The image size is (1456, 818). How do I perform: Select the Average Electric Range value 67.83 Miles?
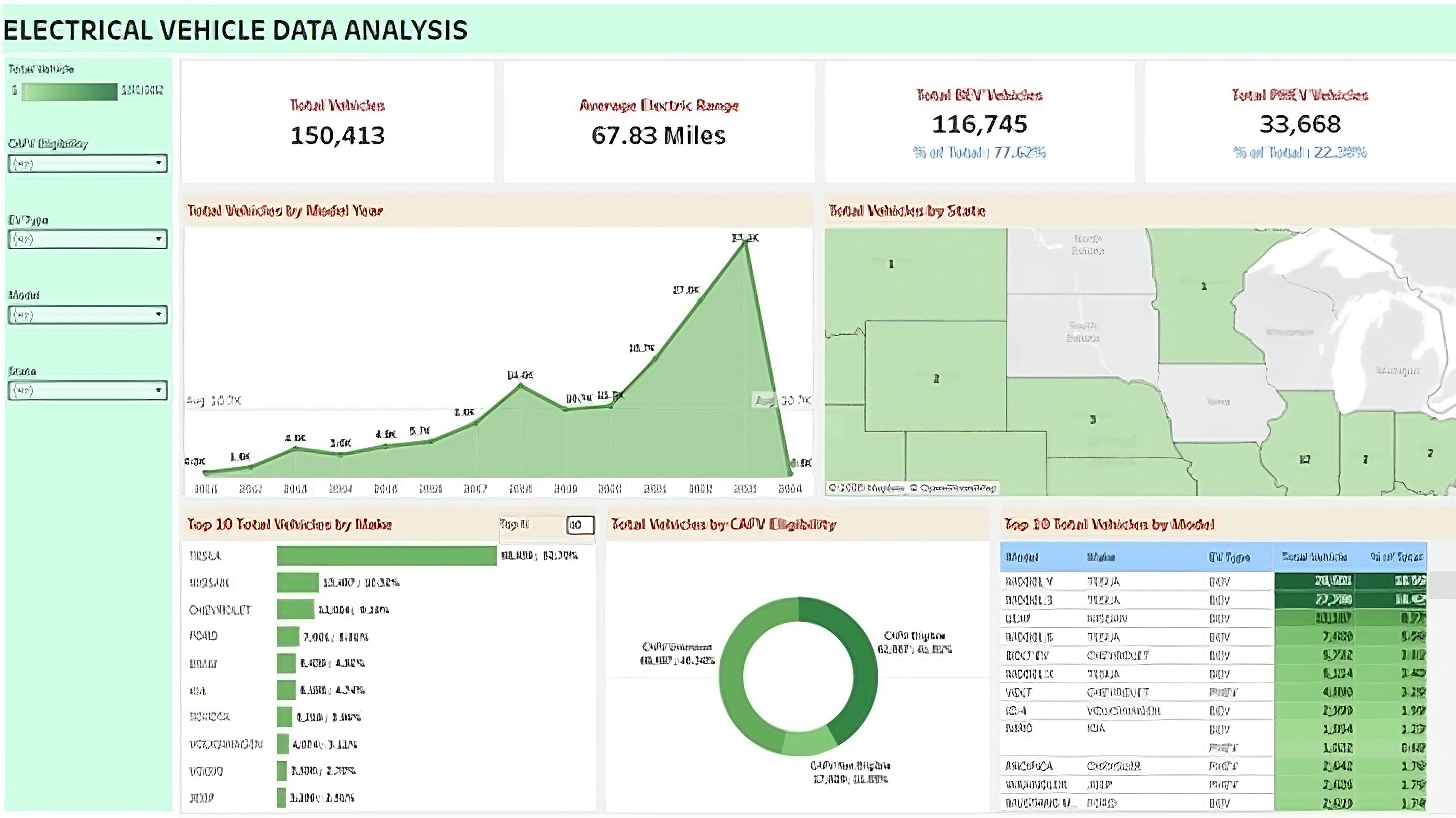pyautogui.click(x=658, y=136)
